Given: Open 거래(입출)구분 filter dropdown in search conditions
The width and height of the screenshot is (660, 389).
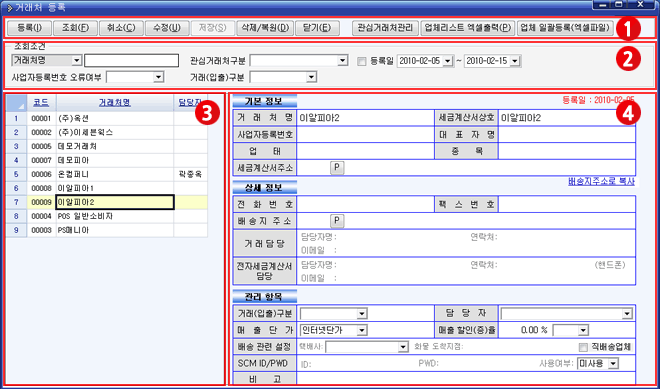Looking at the screenshot, I should coord(311,77).
